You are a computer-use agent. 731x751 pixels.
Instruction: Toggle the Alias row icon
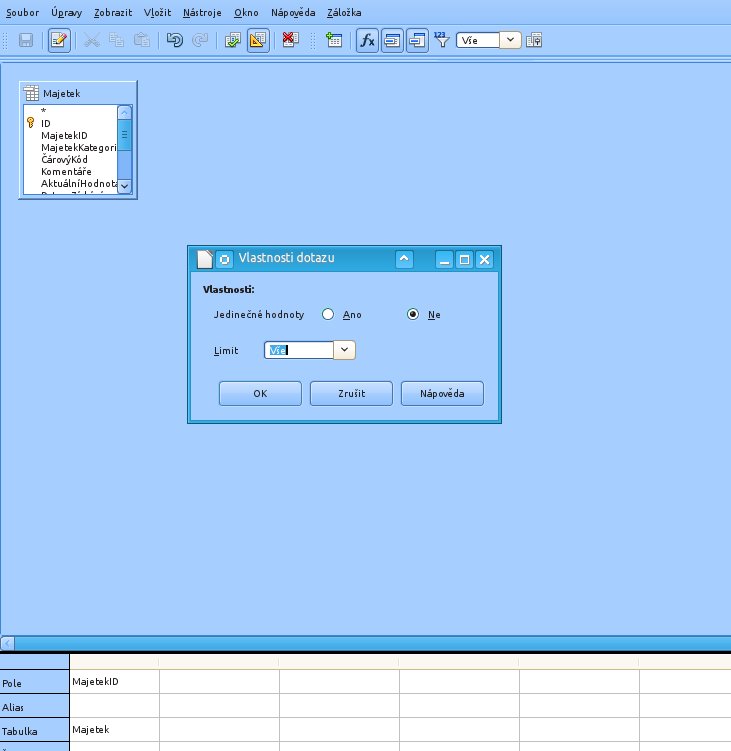[x=417, y=40]
